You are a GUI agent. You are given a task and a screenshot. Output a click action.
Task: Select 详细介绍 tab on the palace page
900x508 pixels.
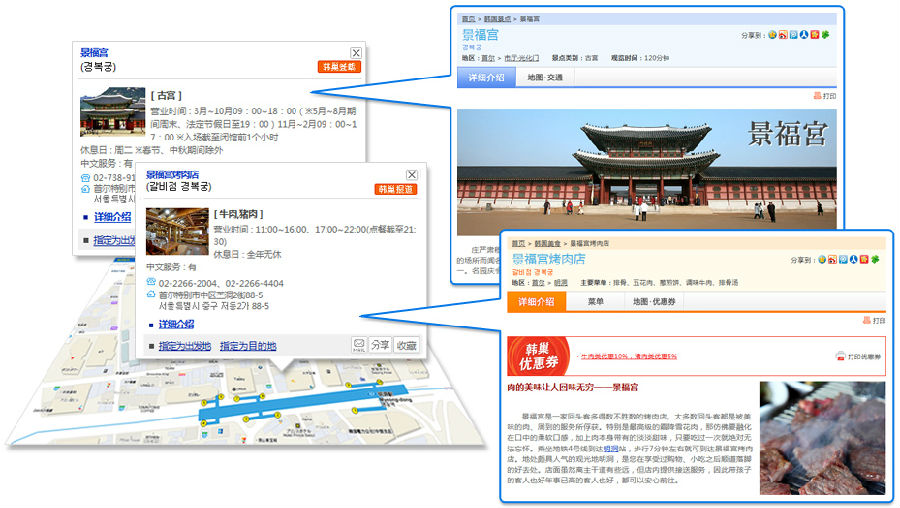click(x=486, y=77)
